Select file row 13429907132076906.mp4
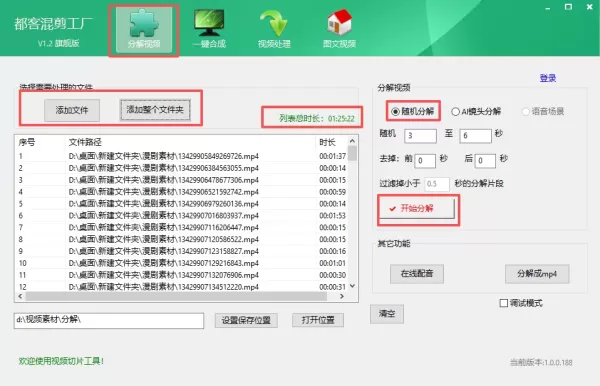The height and width of the screenshot is (386, 600). point(182,275)
